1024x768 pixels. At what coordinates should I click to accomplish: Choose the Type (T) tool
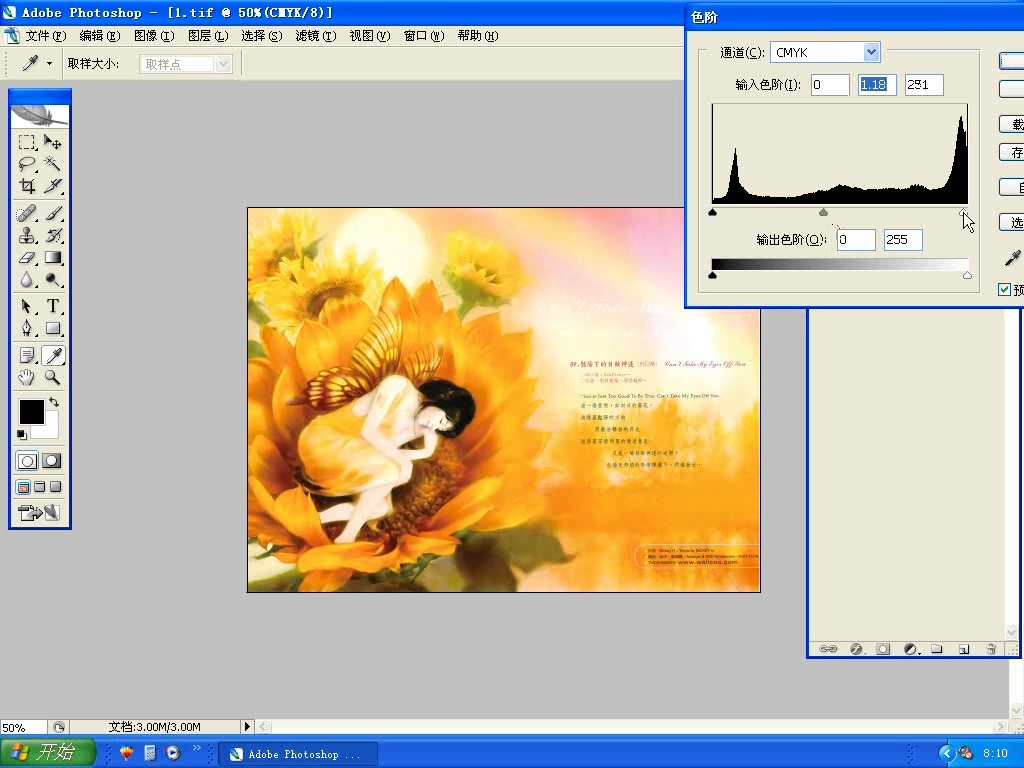(53, 306)
